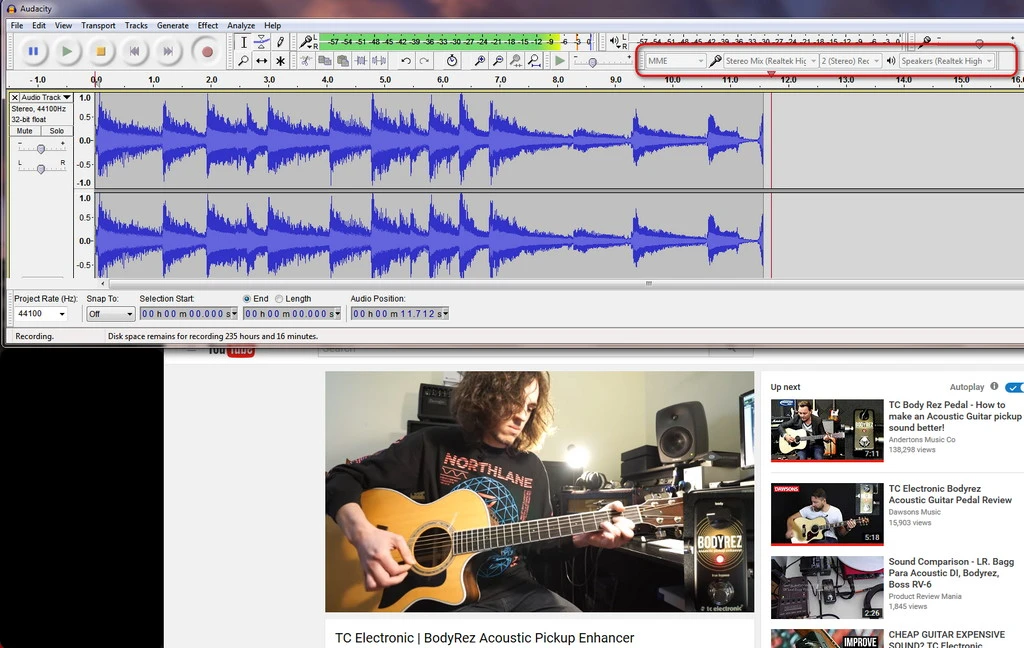The height and width of the screenshot is (648, 1024).
Task: Open the View menu
Action: click(x=63, y=25)
